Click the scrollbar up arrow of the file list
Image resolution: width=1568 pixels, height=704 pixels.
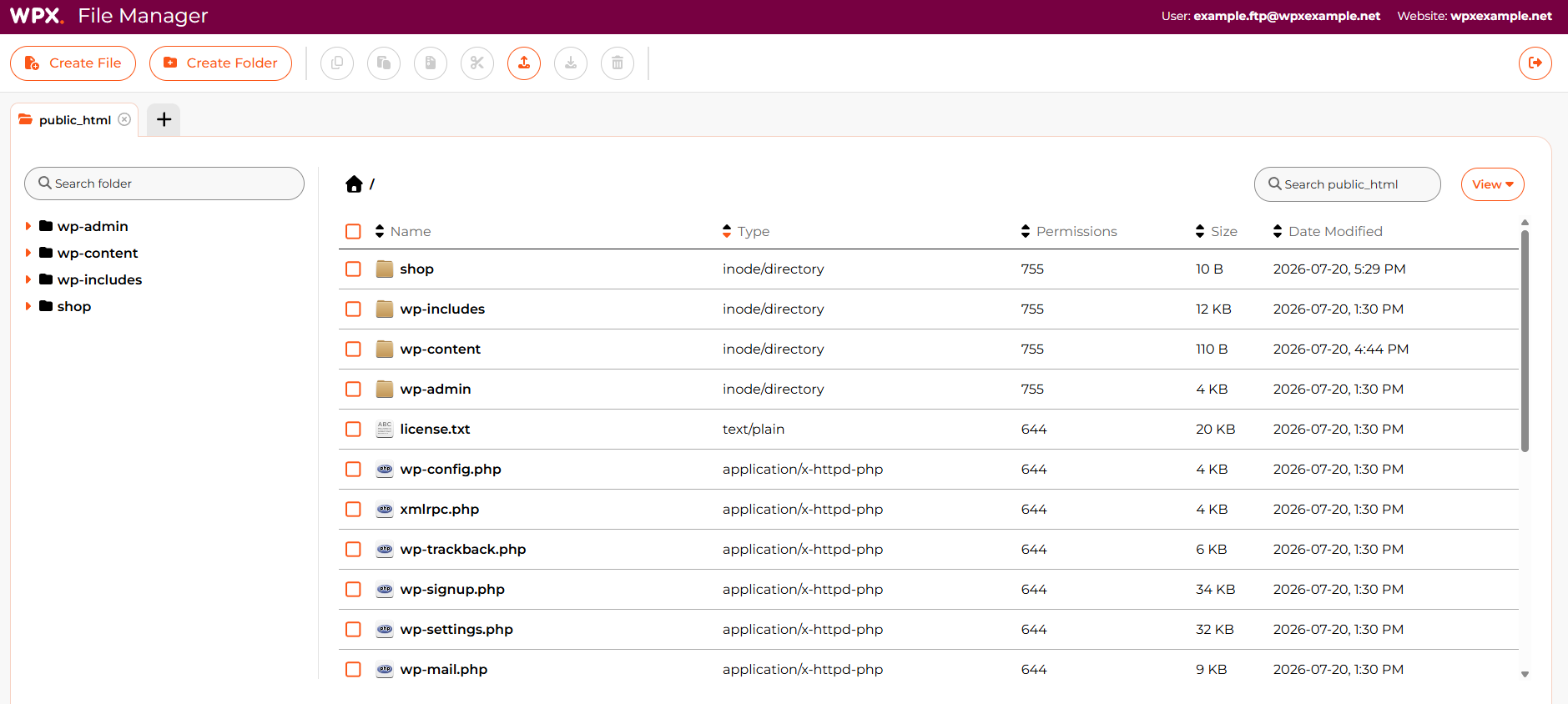pyautogui.click(x=1525, y=223)
